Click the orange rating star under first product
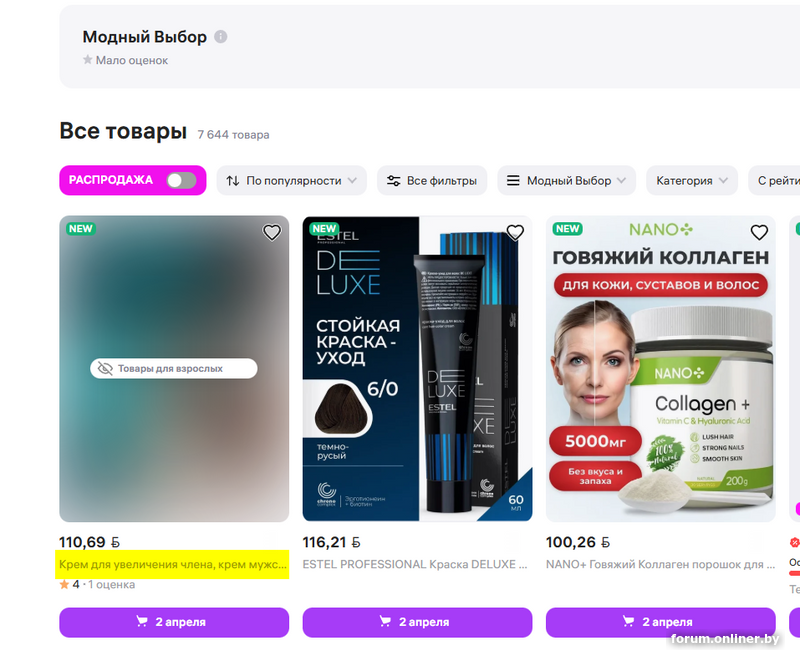 point(64,585)
